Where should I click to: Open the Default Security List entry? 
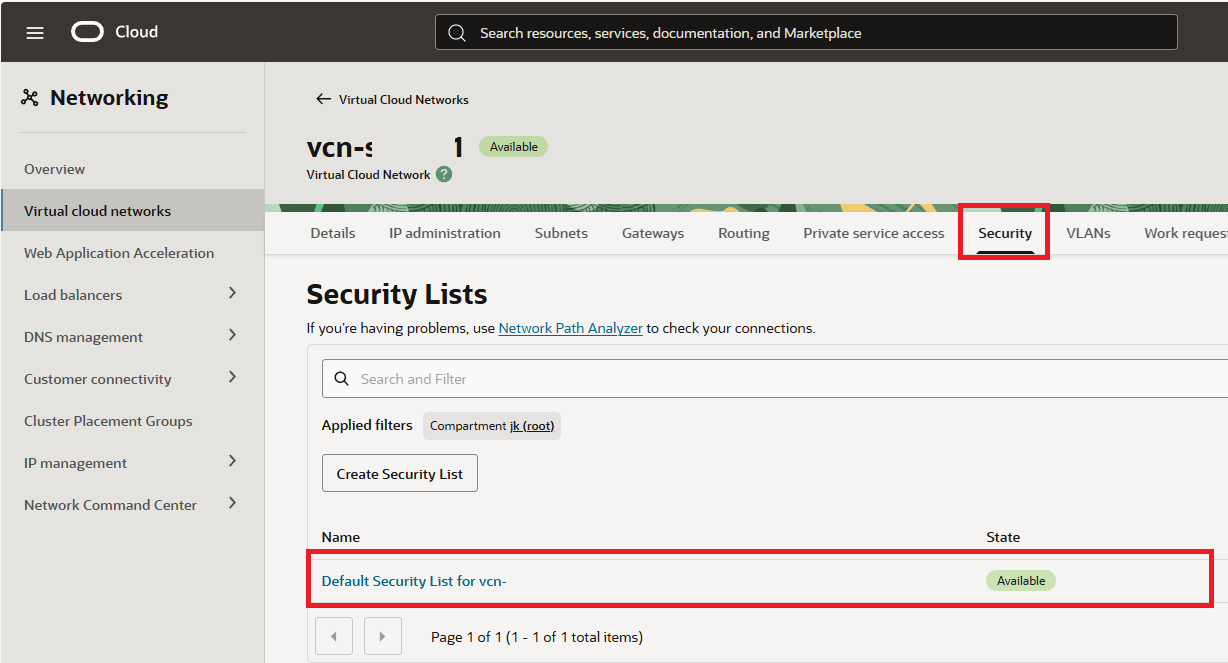414,581
